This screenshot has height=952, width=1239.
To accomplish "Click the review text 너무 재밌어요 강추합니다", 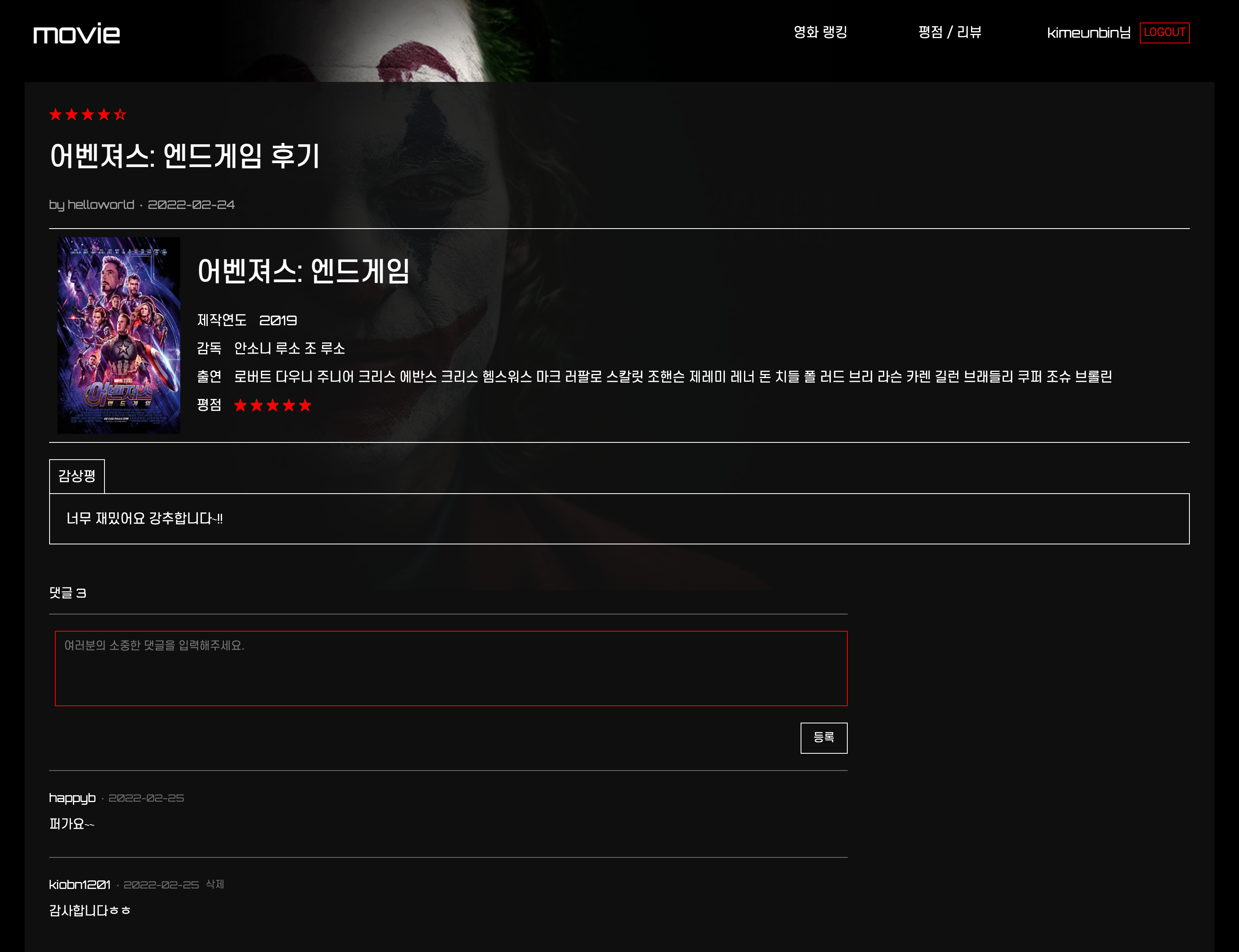I will click(145, 519).
